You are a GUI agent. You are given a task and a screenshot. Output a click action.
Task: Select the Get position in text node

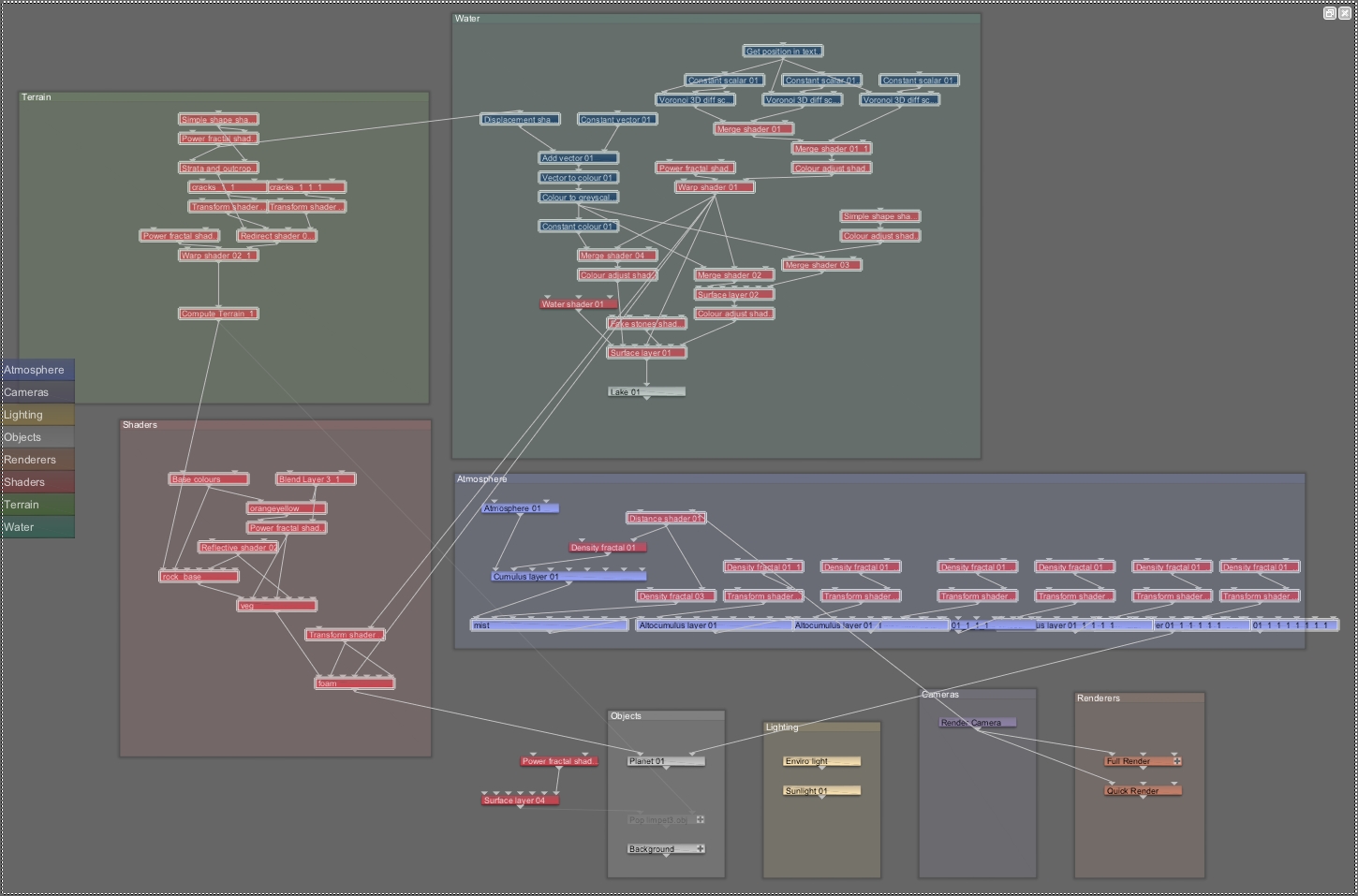tap(783, 51)
